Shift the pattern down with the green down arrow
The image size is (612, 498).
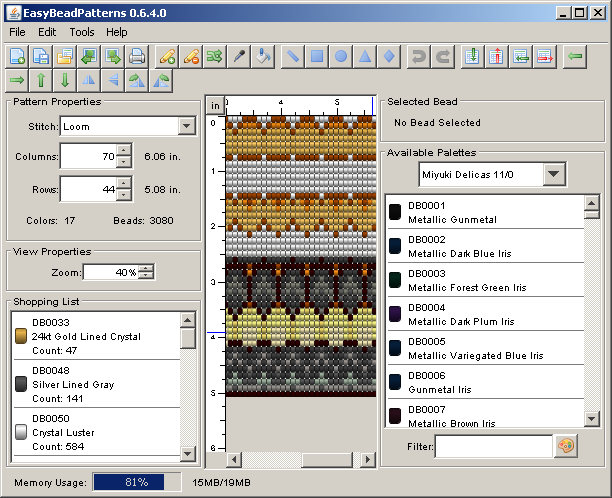tap(65, 80)
